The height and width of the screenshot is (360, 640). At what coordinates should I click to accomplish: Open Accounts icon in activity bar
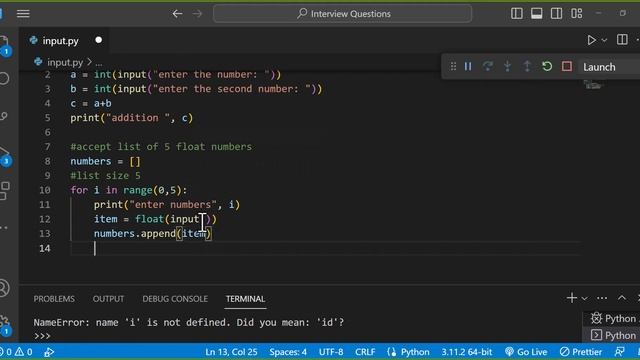pyautogui.click(x=4, y=288)
